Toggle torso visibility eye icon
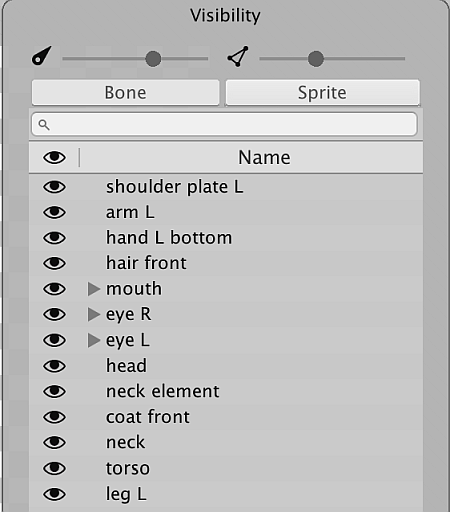Image resolution: width=450 pixels, height=512 pixels. point(54,468)
